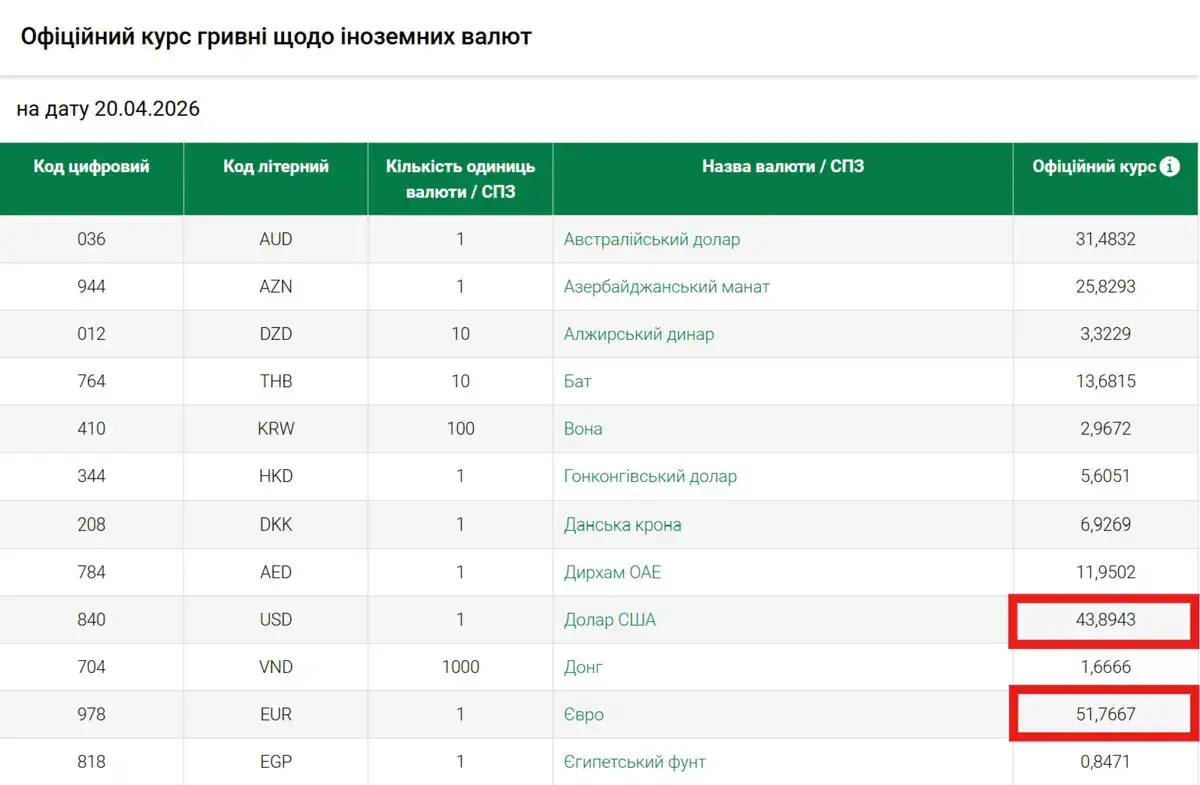Viewport: 1200px width, 785px height.
Task: Open the Долар США currency link
Action: coord(610,620)
